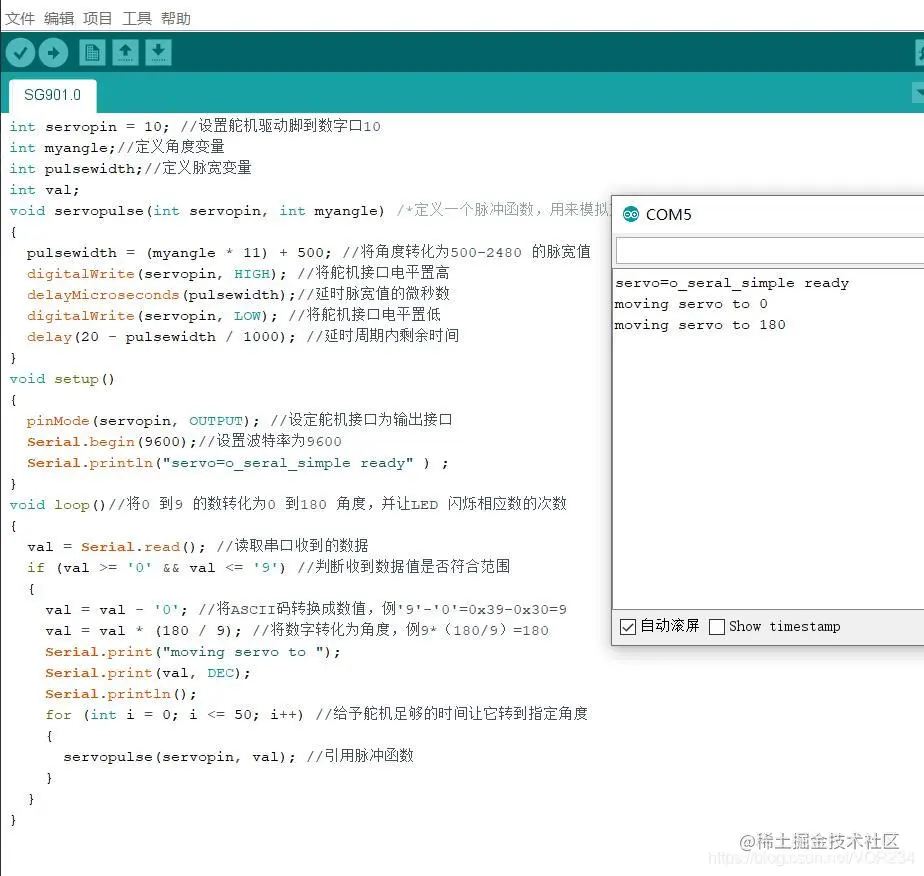Open the 文件 menu

[x=20, y=19]
